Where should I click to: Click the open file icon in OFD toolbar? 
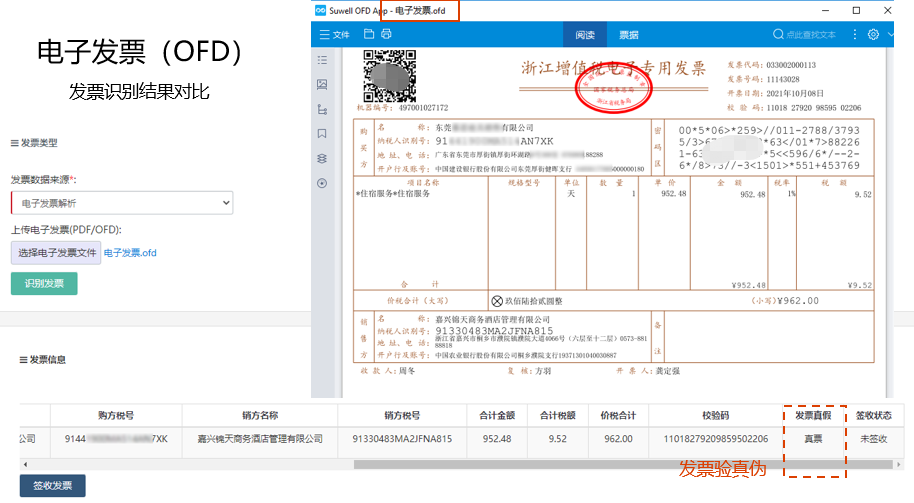(368, 34)
